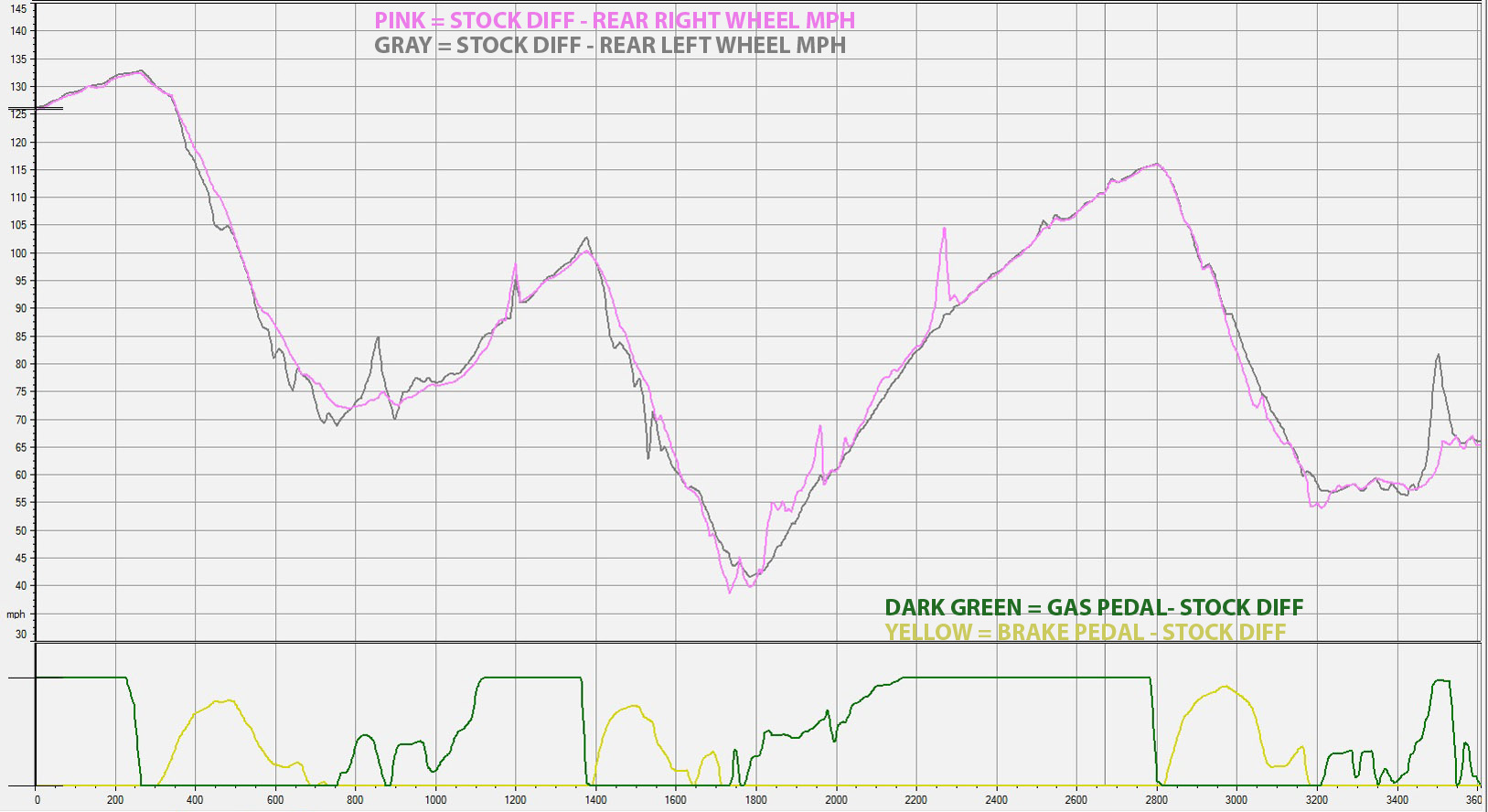Click the 2000 label on the horizontal axis
This screenshot has height=812, width=1488.
(836, 800)
